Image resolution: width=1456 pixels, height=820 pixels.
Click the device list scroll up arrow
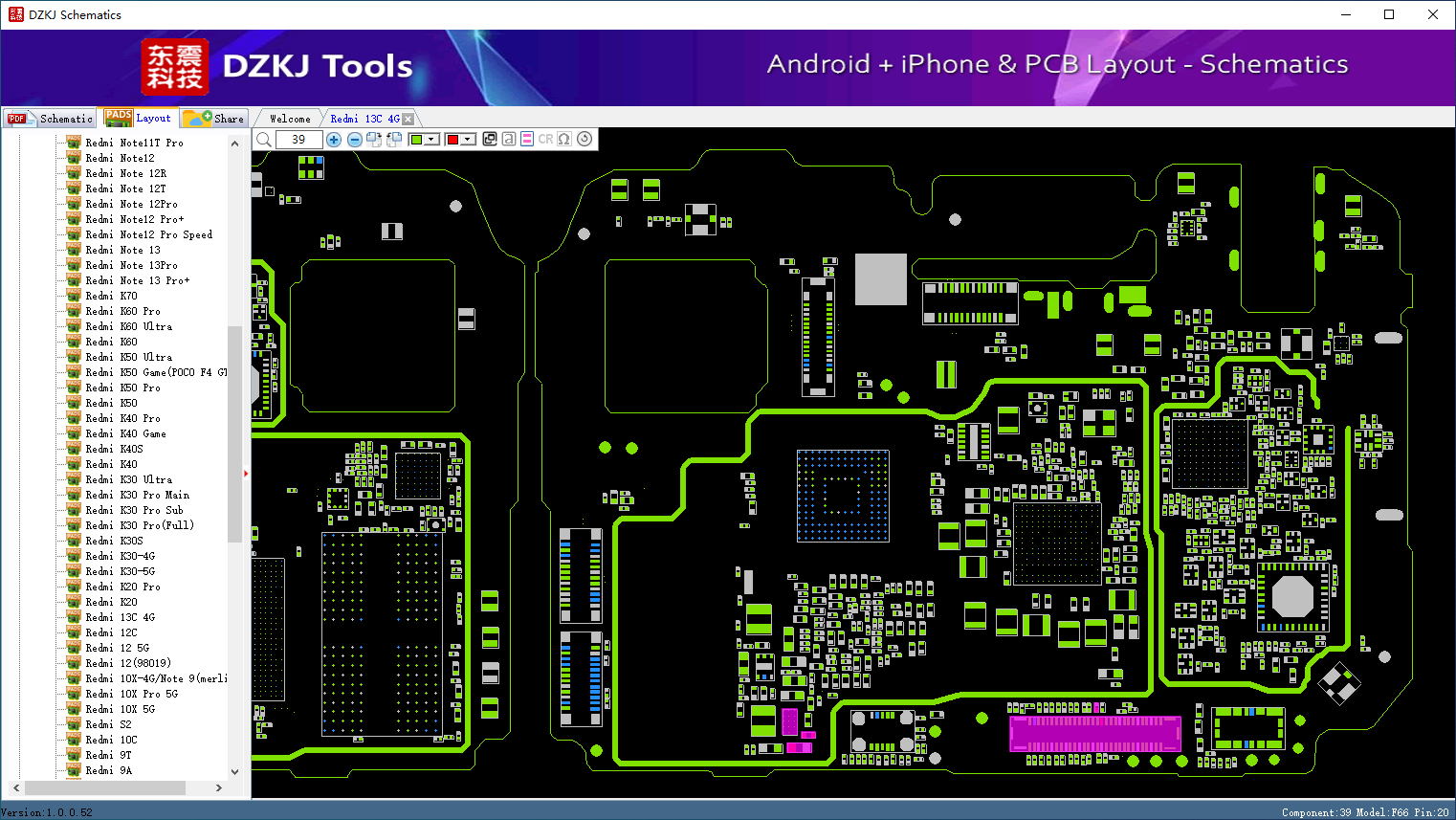(234, 144)
